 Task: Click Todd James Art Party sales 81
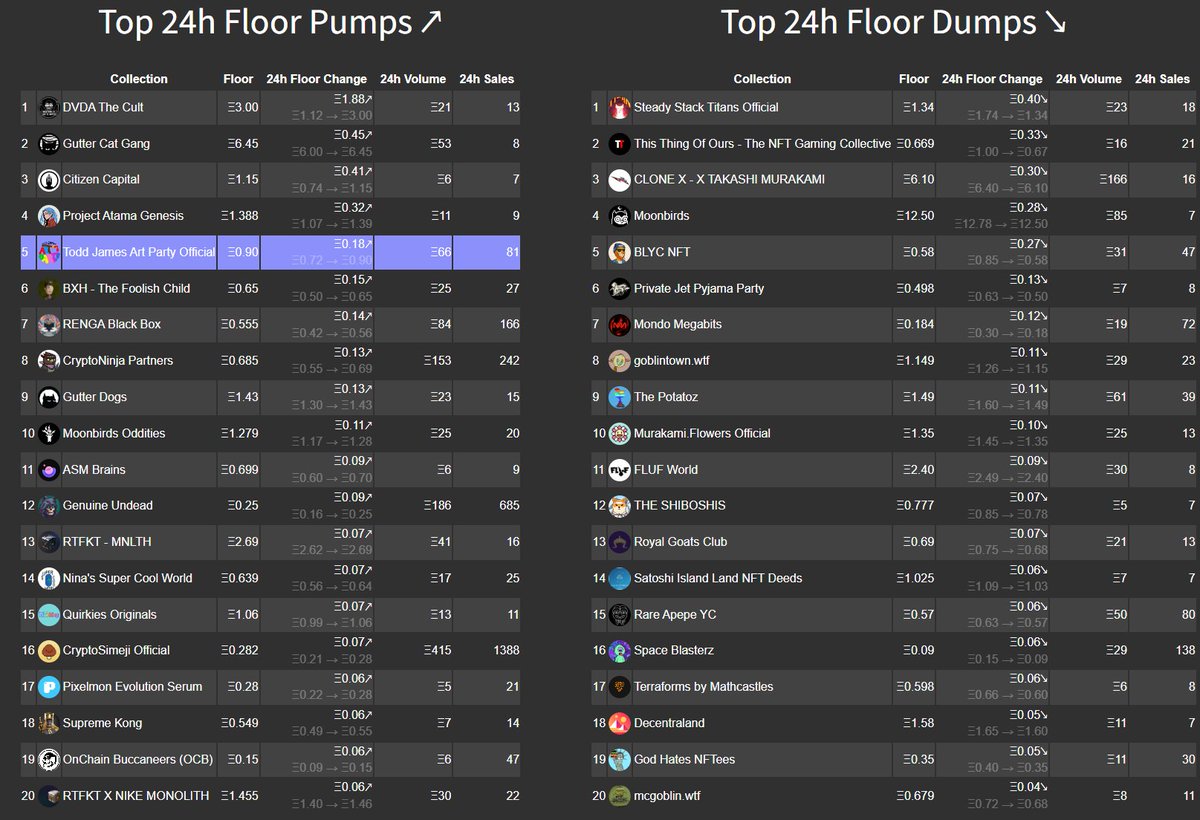513,252
